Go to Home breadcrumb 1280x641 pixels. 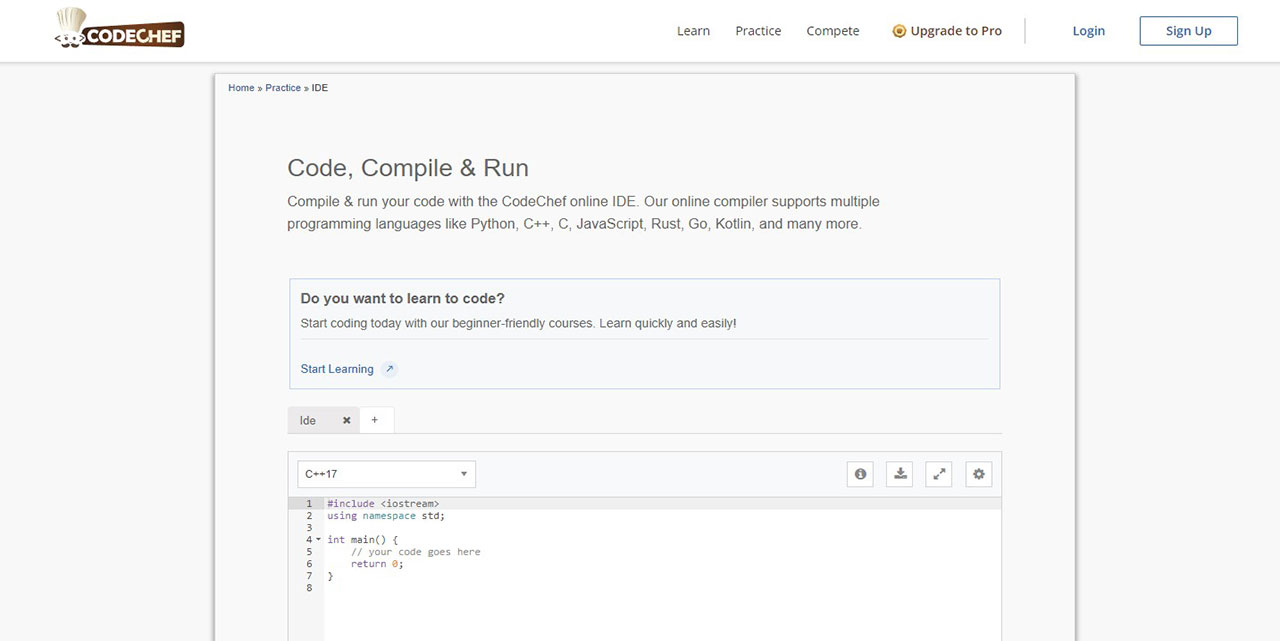pos(241,88)
